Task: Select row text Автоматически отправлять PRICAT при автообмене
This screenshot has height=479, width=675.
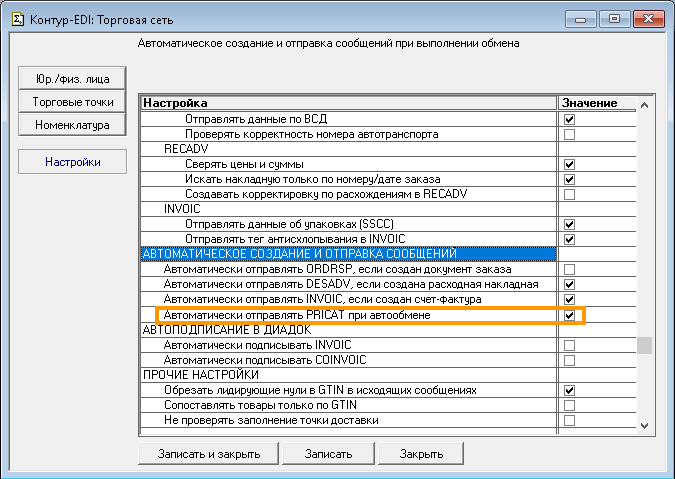Action: tap(297, 315)
